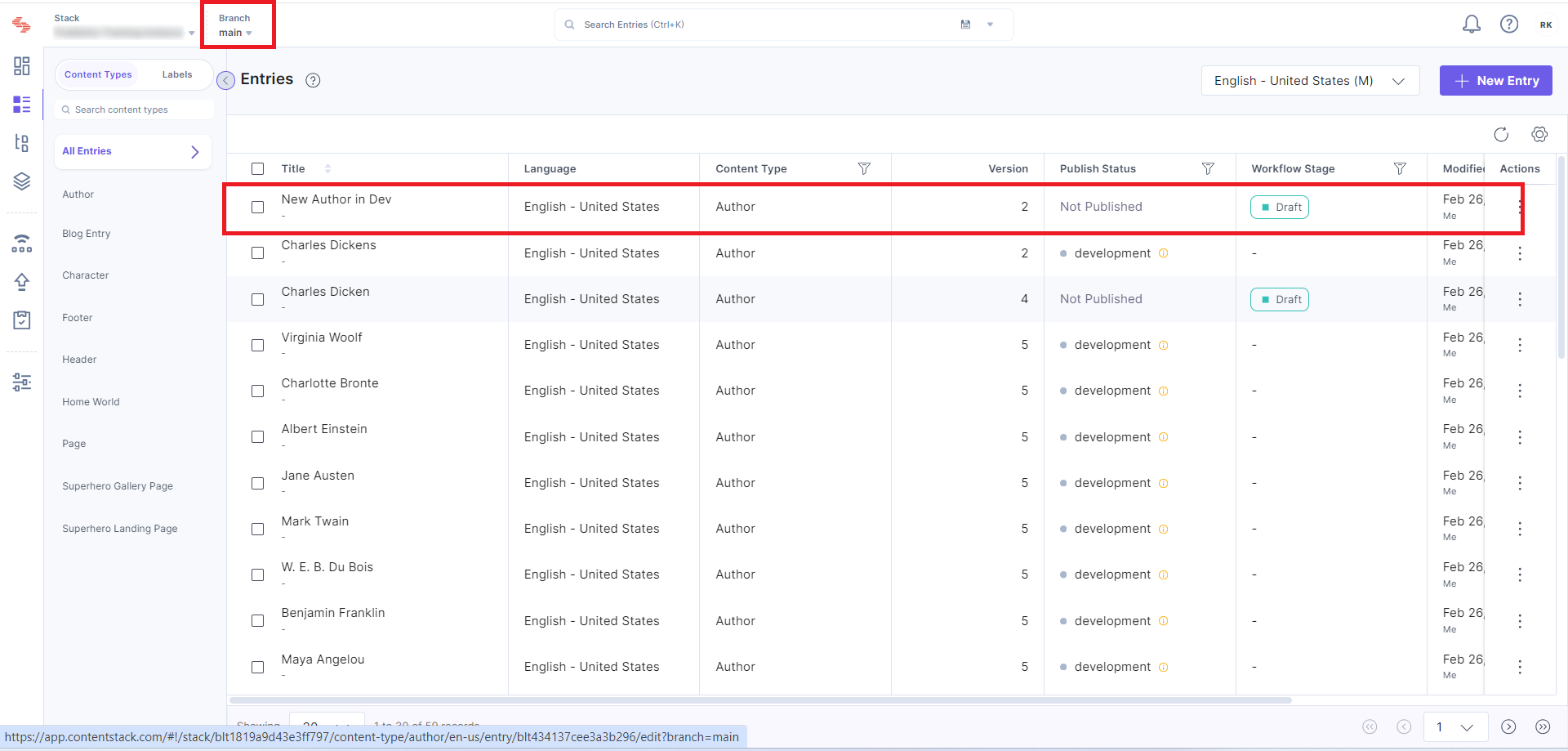Open the search options dropdown arrow
Image resolution: width=1568 pixels, height=751 pixels.
990,25
